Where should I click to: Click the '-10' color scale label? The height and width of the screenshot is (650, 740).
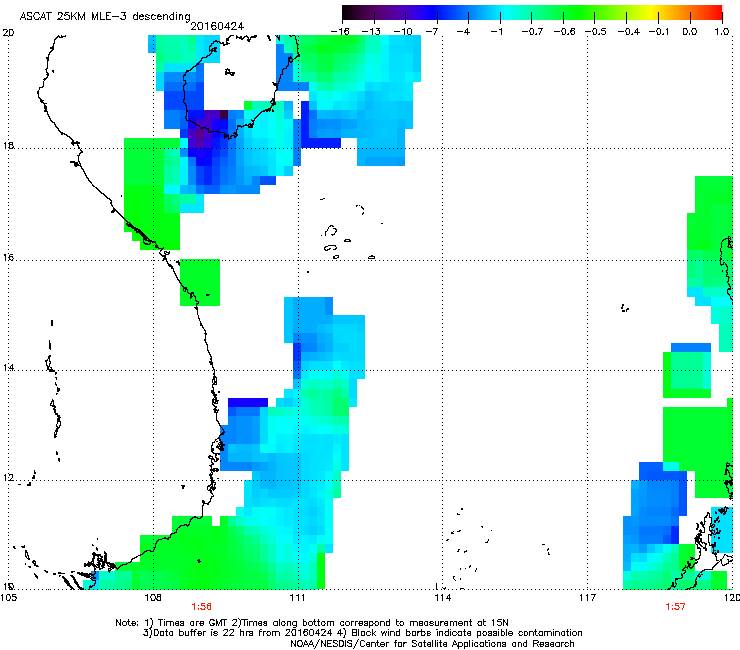pos(403,32)
